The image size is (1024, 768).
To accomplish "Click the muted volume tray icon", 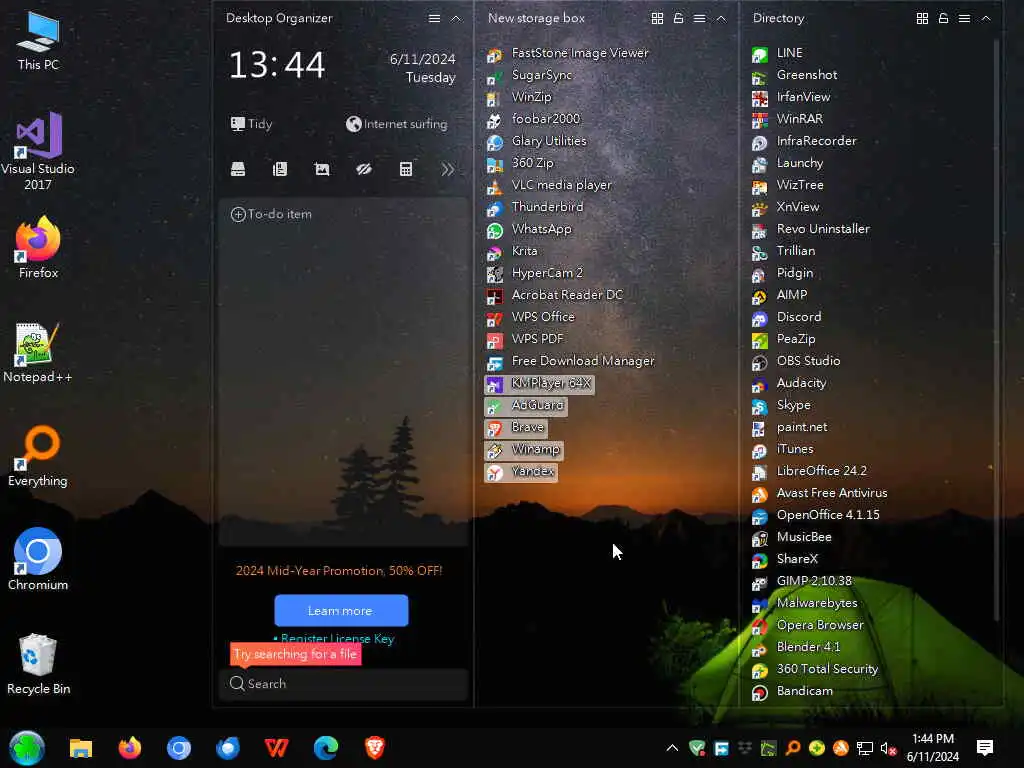I will 888,748.
